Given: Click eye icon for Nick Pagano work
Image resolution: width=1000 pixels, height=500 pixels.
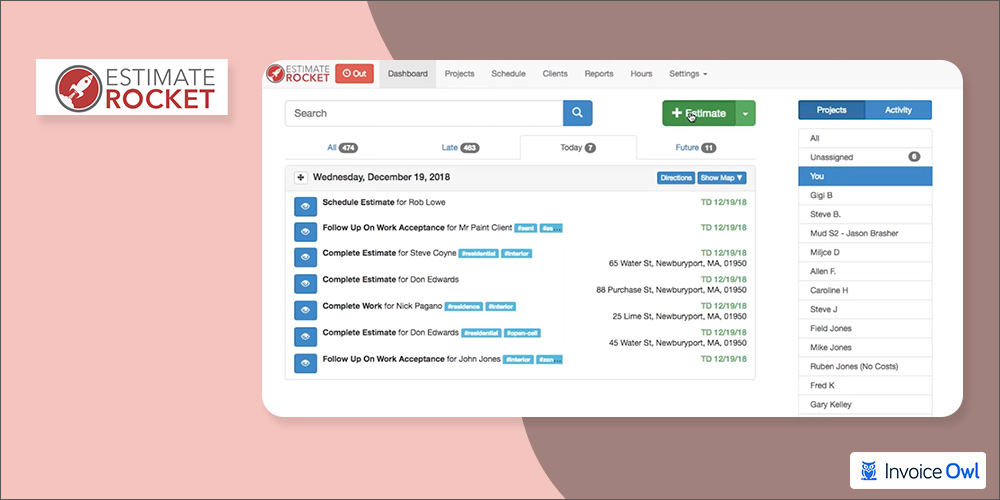Looking at the screenshot, I should tap(305, 310).
